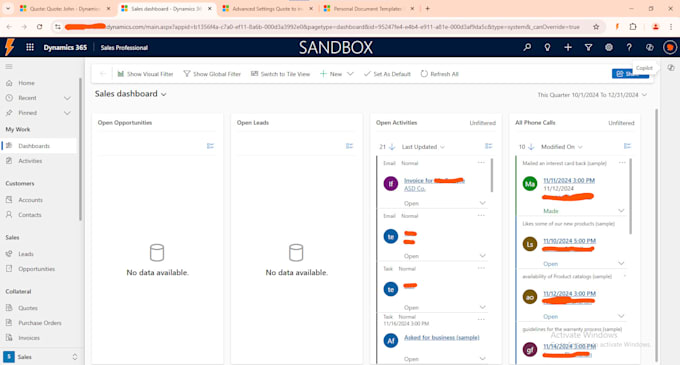The width and height of the screenshot is (680, 365).
Task: Reload the page in browser
Action: tap(39, 27)
